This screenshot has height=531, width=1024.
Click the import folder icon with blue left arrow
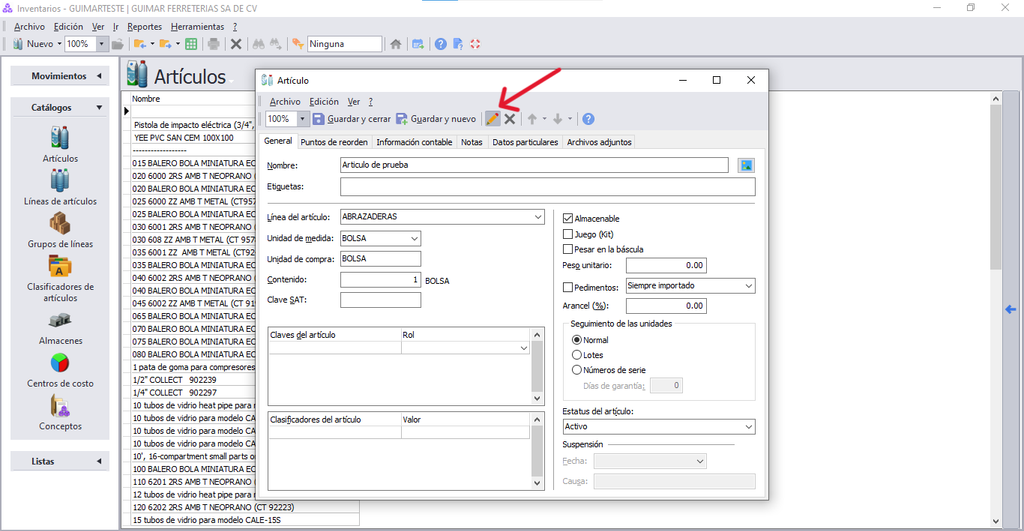[140, 44]
